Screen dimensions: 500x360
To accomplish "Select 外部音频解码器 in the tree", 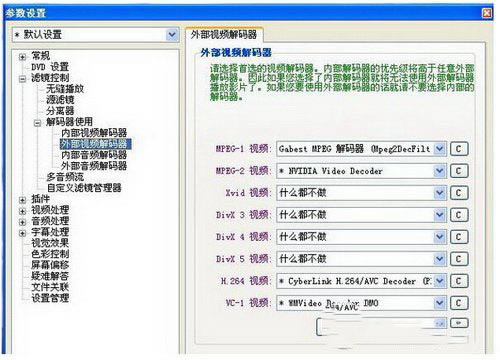I will 94,166.
